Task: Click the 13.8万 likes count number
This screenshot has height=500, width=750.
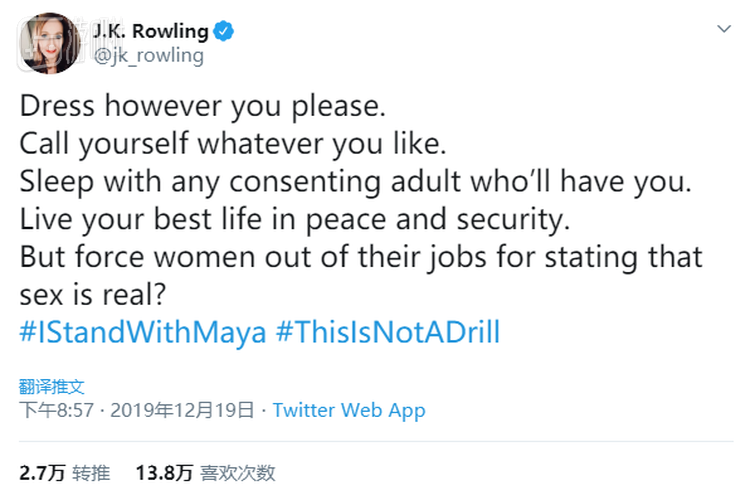Action: pyautogui.click(x=164, y=473)
